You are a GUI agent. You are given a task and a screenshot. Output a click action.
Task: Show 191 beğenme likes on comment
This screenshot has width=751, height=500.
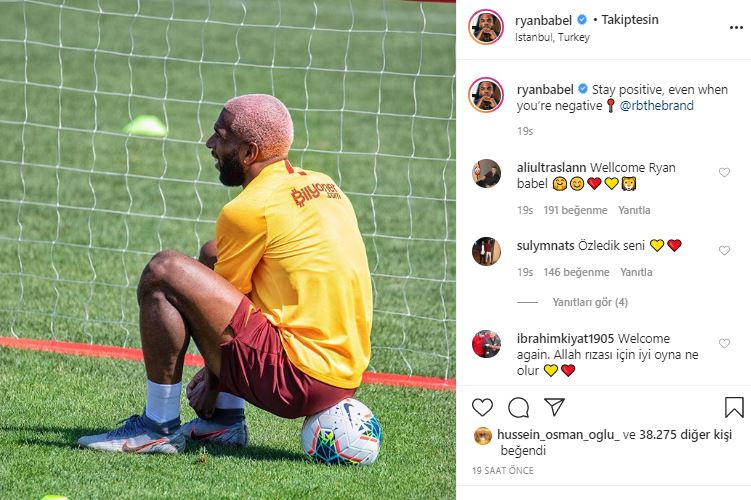point(575,210)
